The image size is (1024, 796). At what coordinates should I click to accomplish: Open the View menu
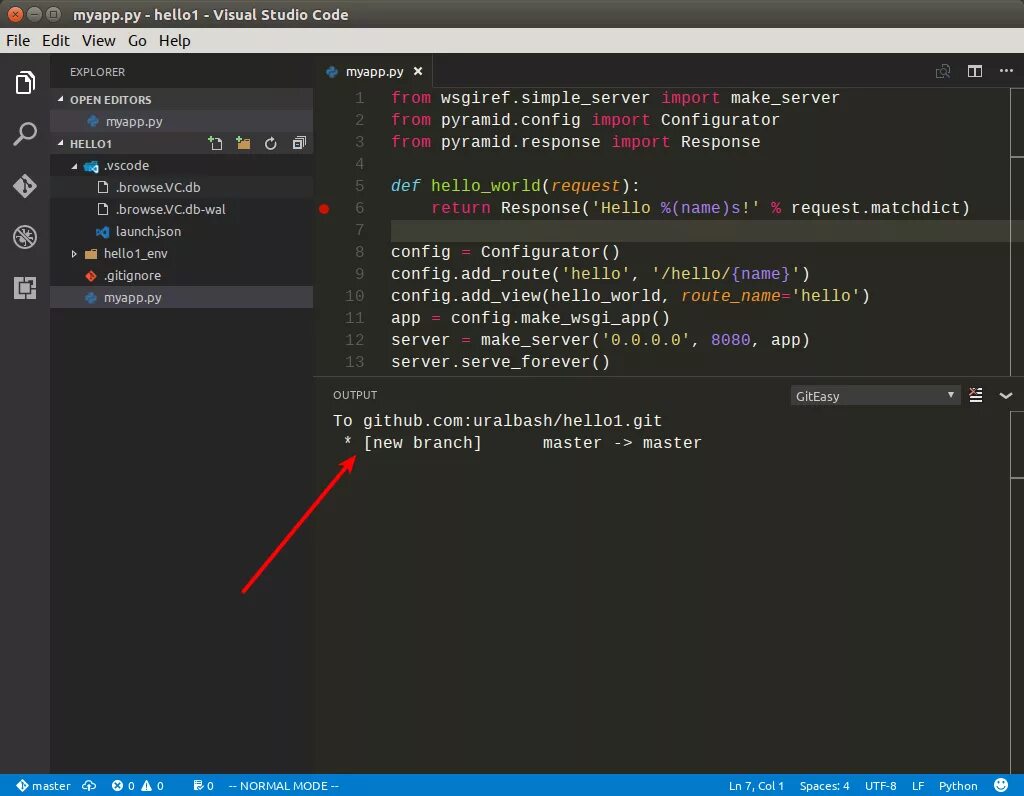[99, 40]
